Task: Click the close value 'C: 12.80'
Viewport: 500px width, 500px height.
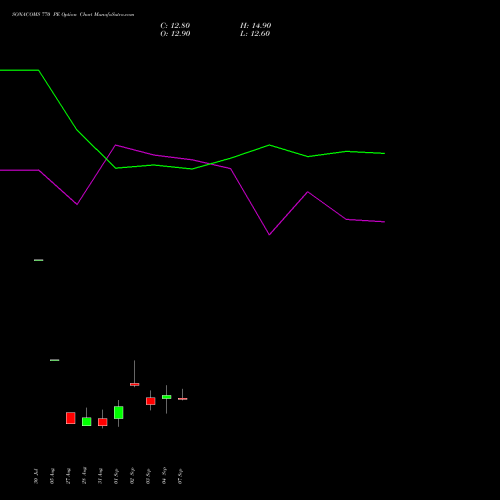Action: [175, 26]
